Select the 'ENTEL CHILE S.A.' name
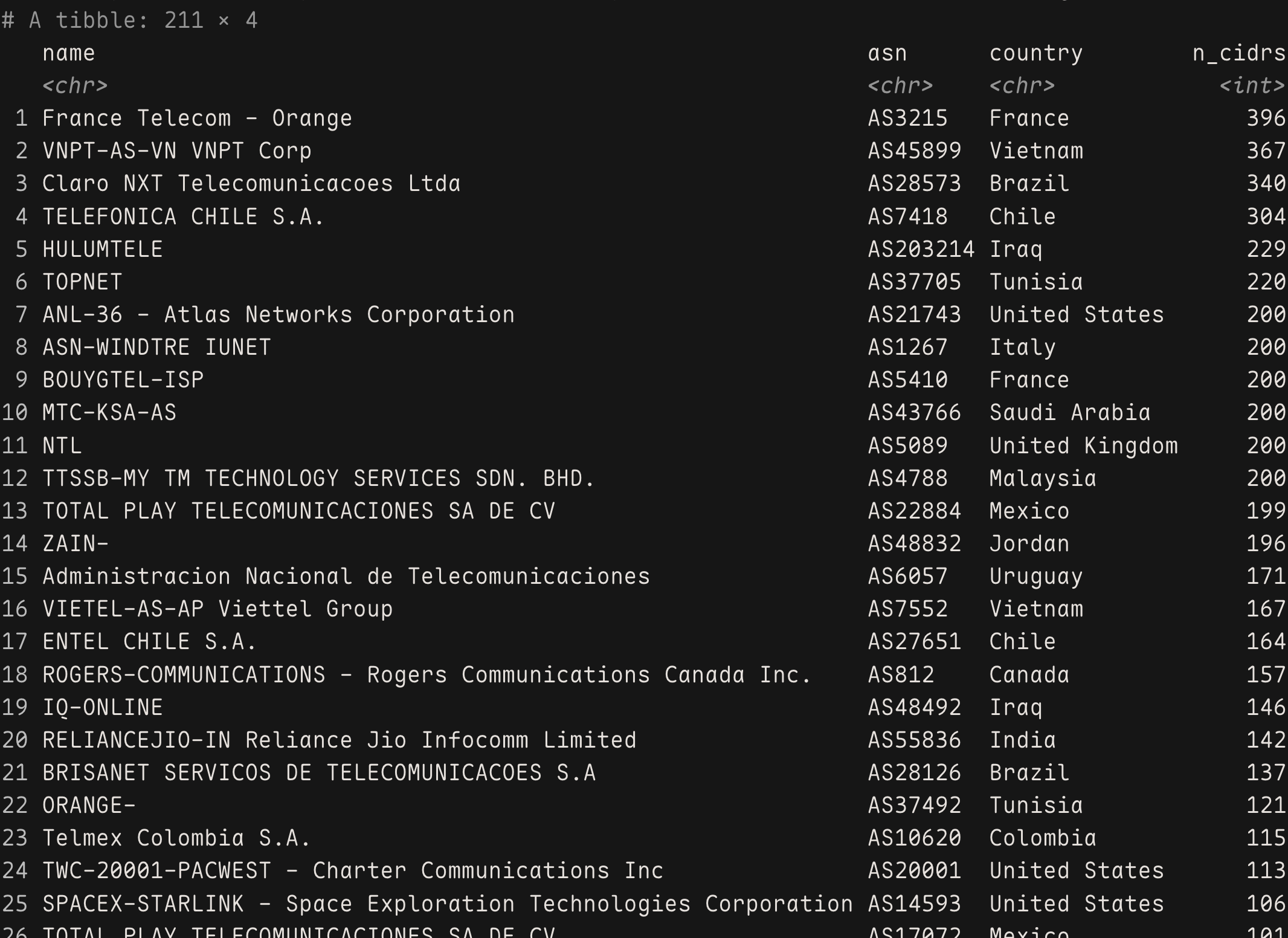 click(150, 641)
